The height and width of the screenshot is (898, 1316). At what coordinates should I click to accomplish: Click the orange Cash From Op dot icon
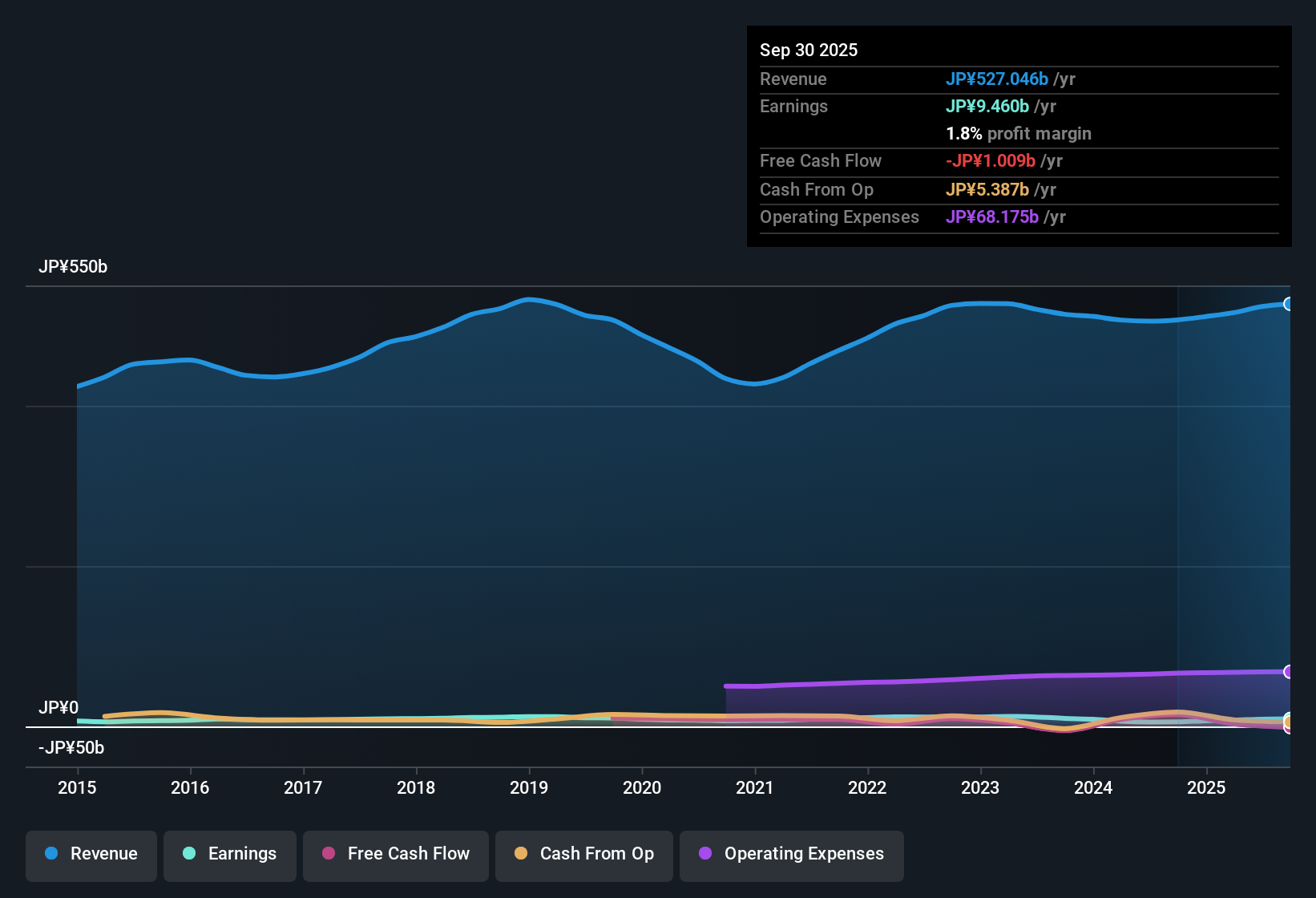pyautogui.click(x=521, y=854)
